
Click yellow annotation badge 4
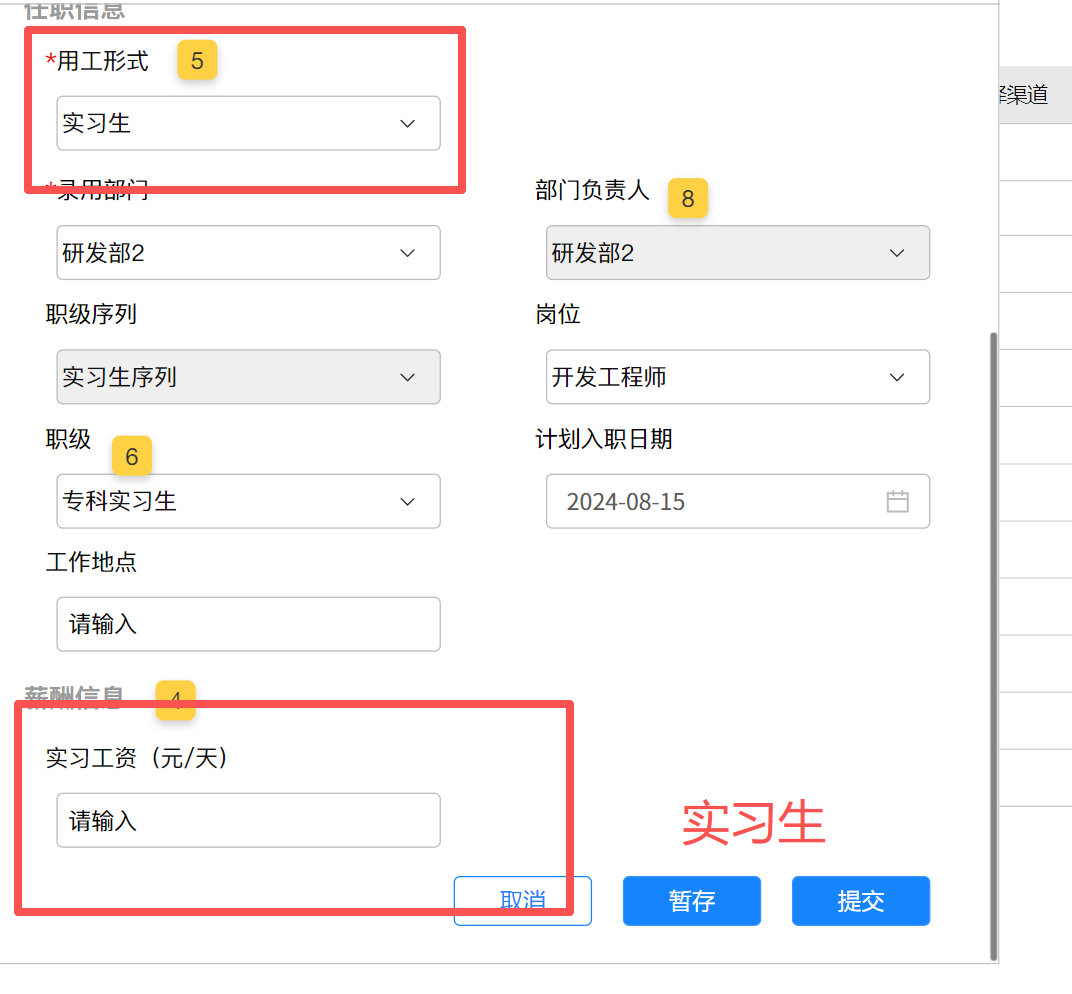point(175,700)
